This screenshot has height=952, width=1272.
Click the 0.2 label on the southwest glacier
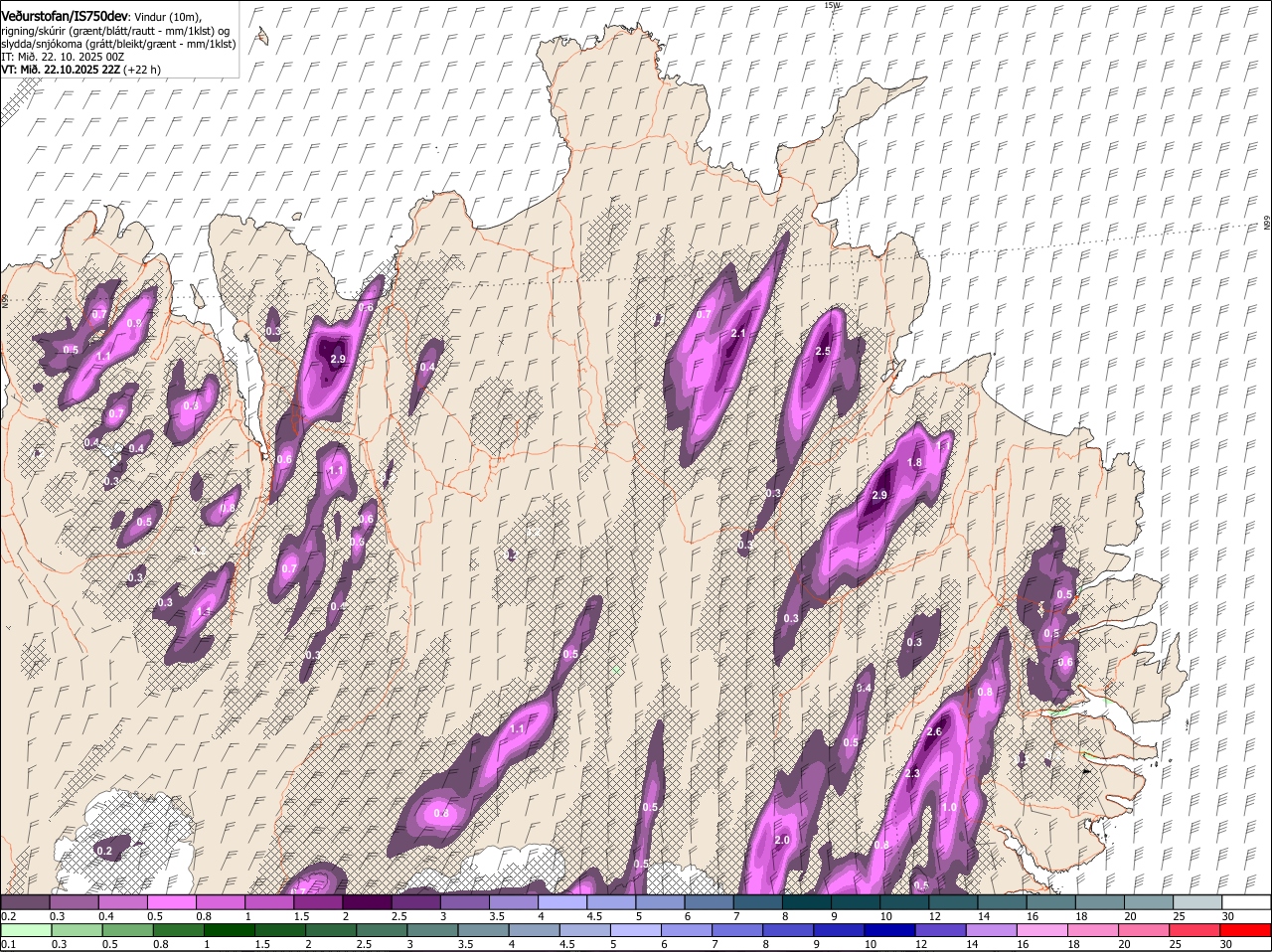[x=104, y=852]
